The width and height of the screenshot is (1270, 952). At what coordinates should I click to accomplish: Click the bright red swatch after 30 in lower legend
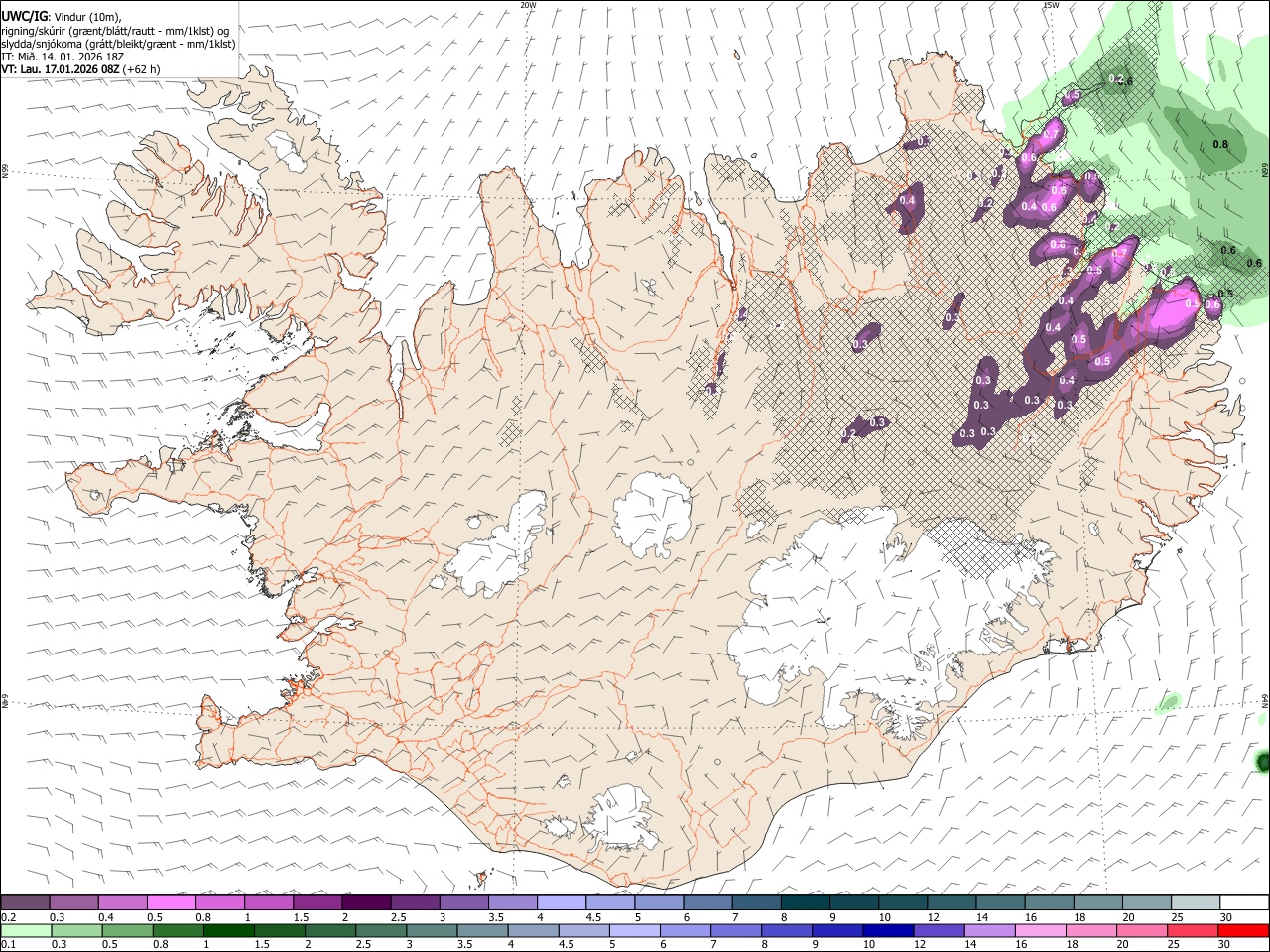(1243, 930)
